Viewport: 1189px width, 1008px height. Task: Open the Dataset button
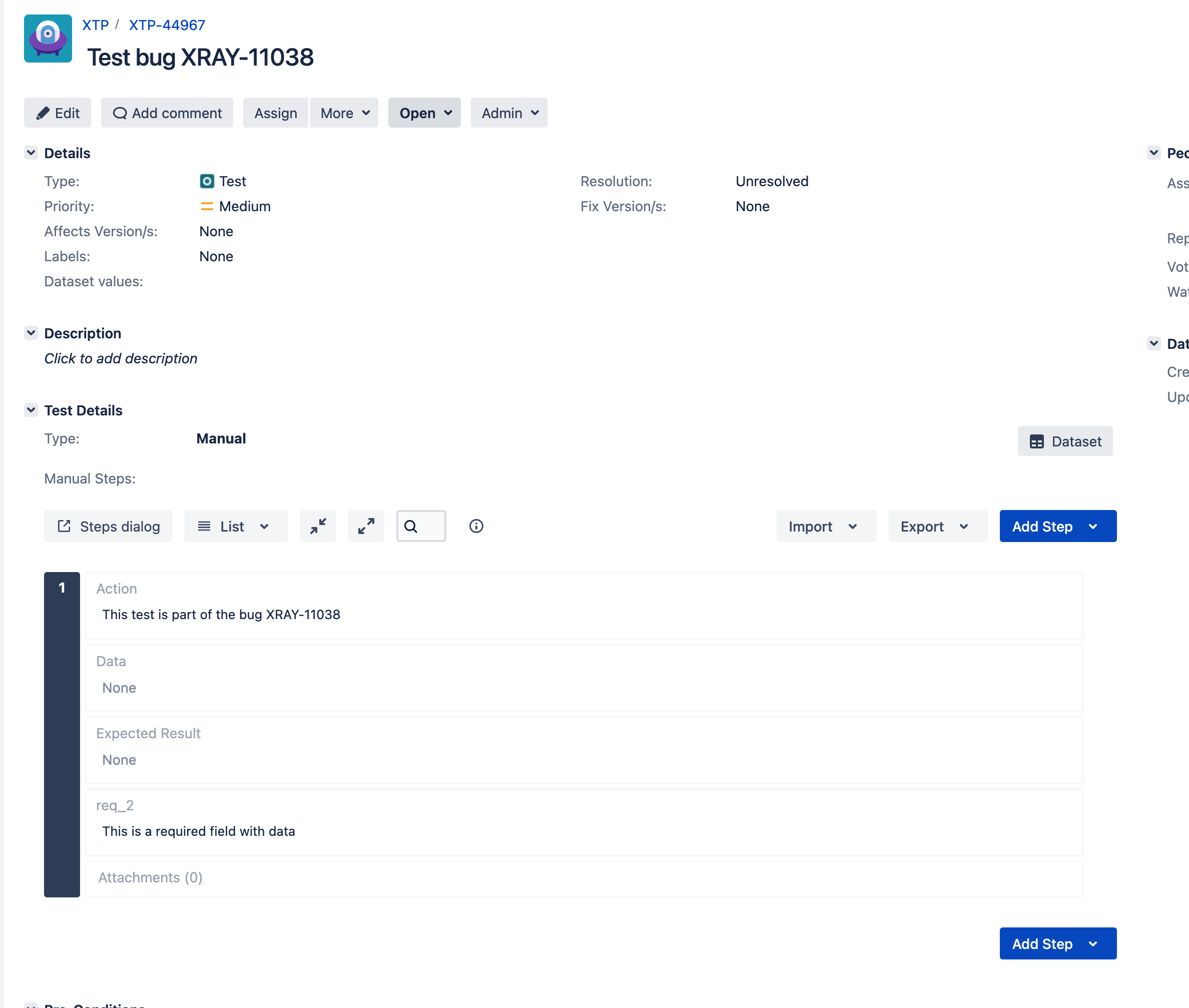pyautogui.click(x=1065, y=441)
